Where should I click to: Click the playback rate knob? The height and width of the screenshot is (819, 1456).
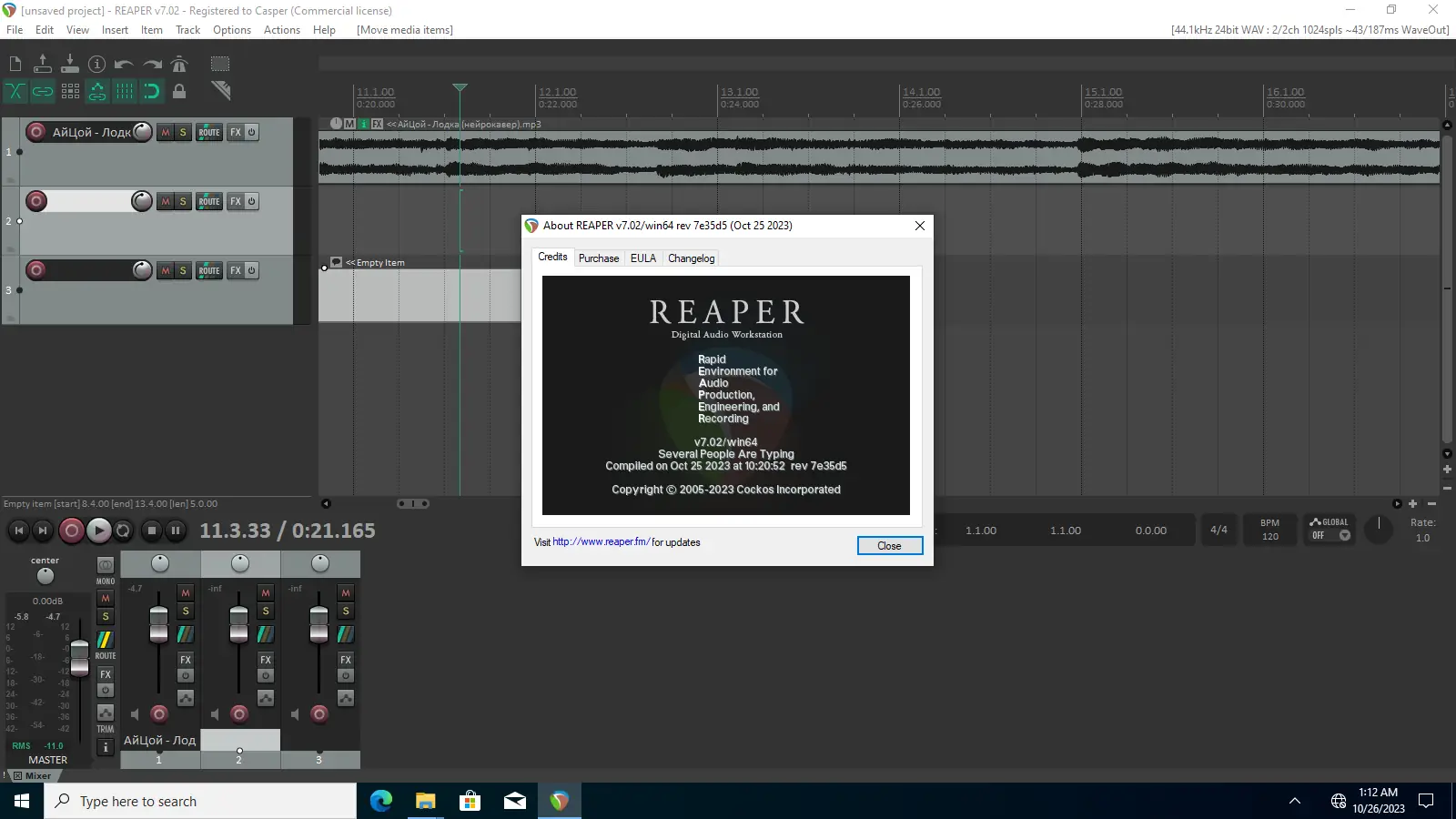click(1379, 530)
